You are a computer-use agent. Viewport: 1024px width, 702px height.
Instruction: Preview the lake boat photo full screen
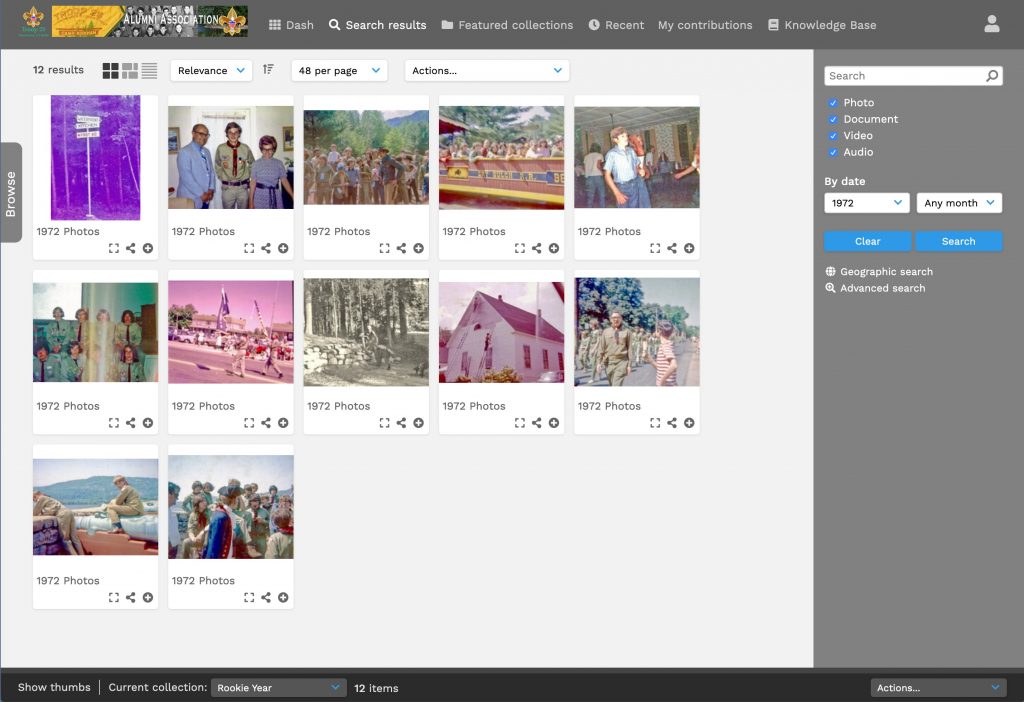113,598
